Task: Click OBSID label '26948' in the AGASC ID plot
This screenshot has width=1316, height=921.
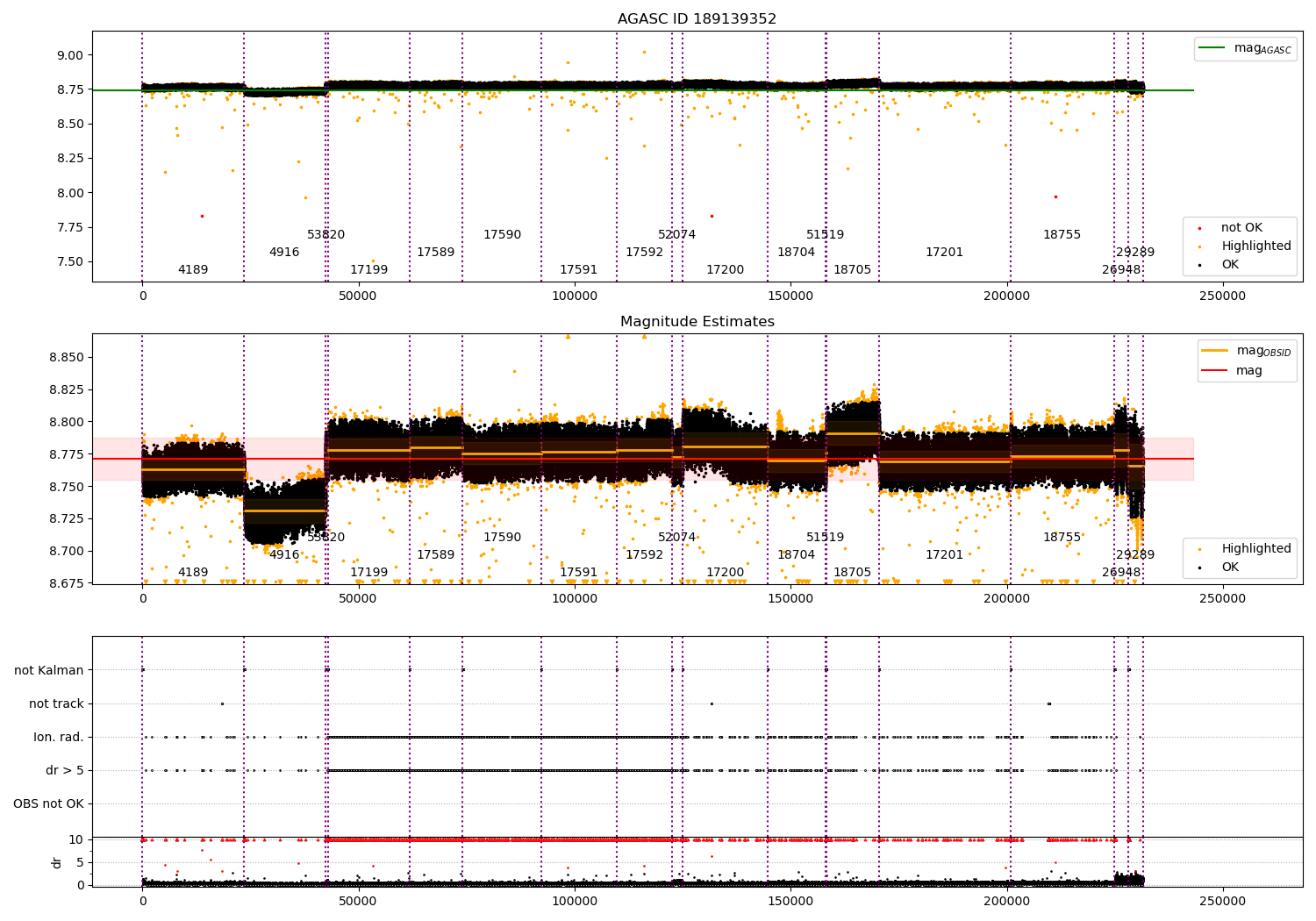Action: 1121,270
